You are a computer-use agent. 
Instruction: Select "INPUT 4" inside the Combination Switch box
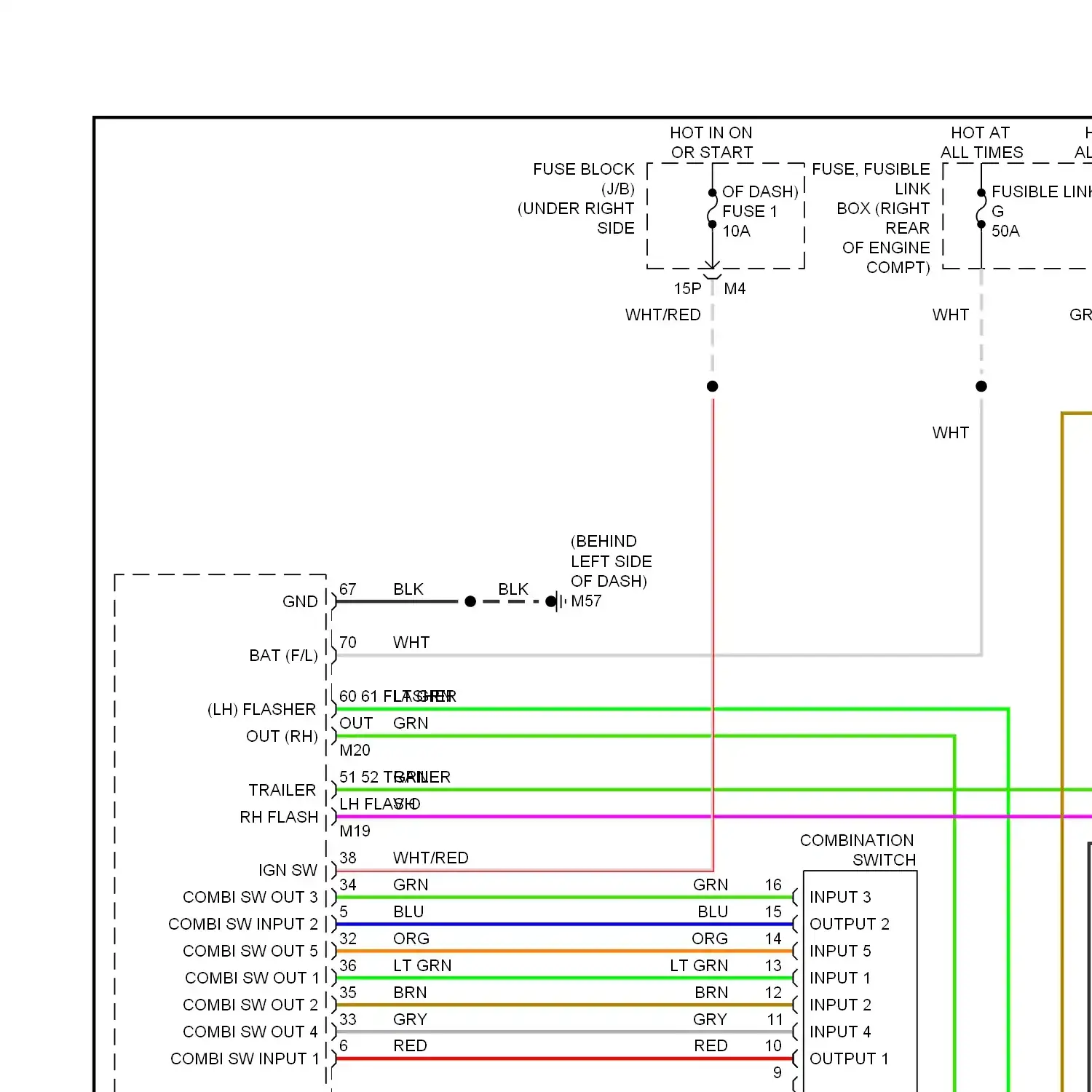click(x=840, y=1032)
